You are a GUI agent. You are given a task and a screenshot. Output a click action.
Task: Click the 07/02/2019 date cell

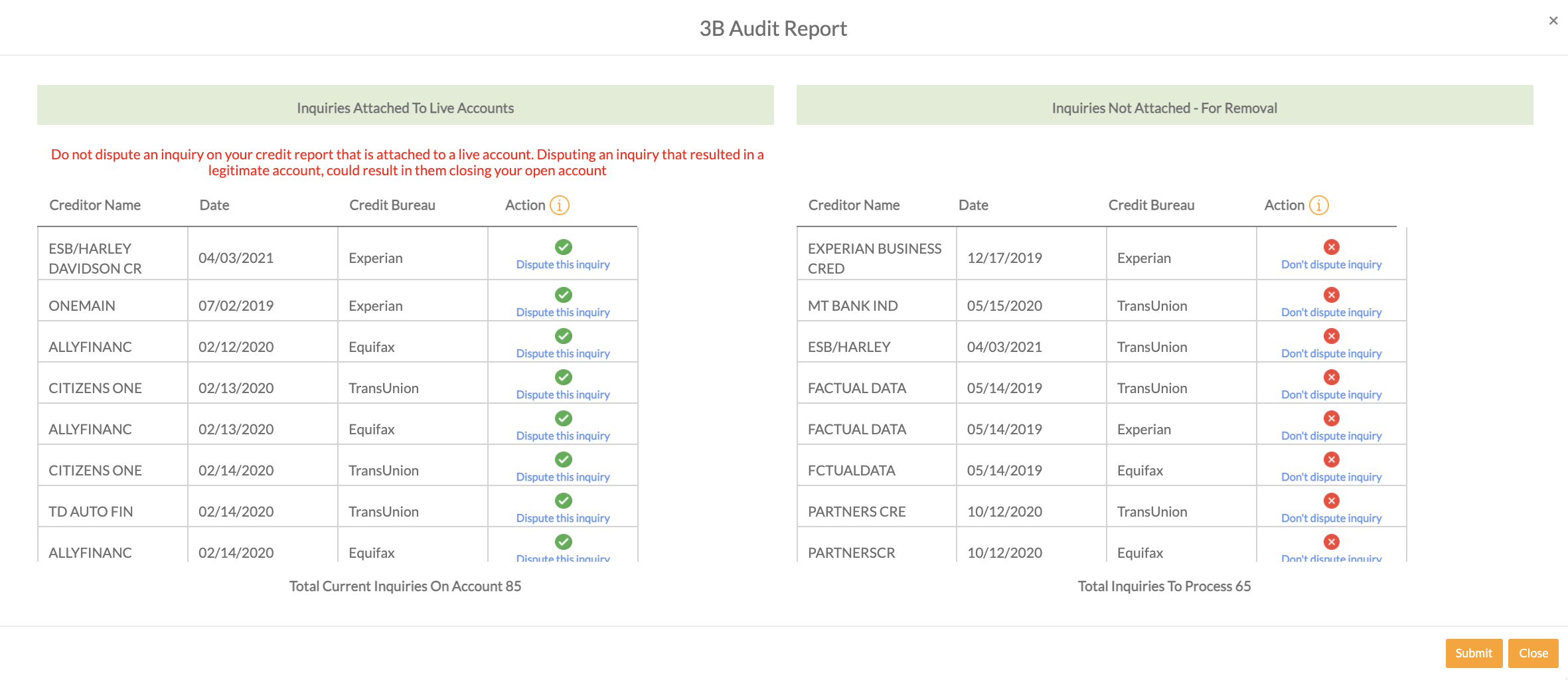pyautogui.click(x=263, y=301)
